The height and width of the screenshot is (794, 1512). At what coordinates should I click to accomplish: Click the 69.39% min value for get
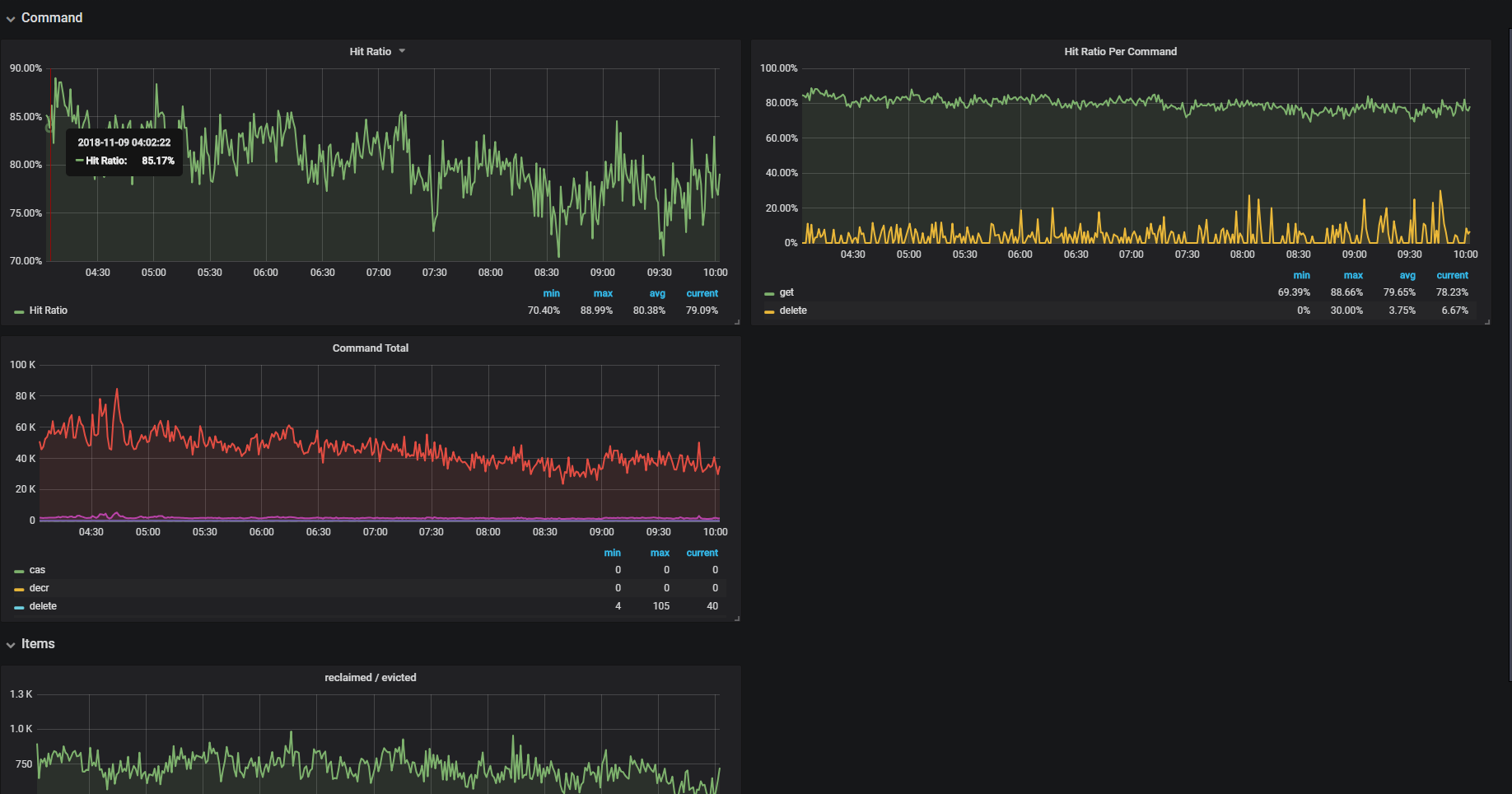click(x=1294, y=292)
